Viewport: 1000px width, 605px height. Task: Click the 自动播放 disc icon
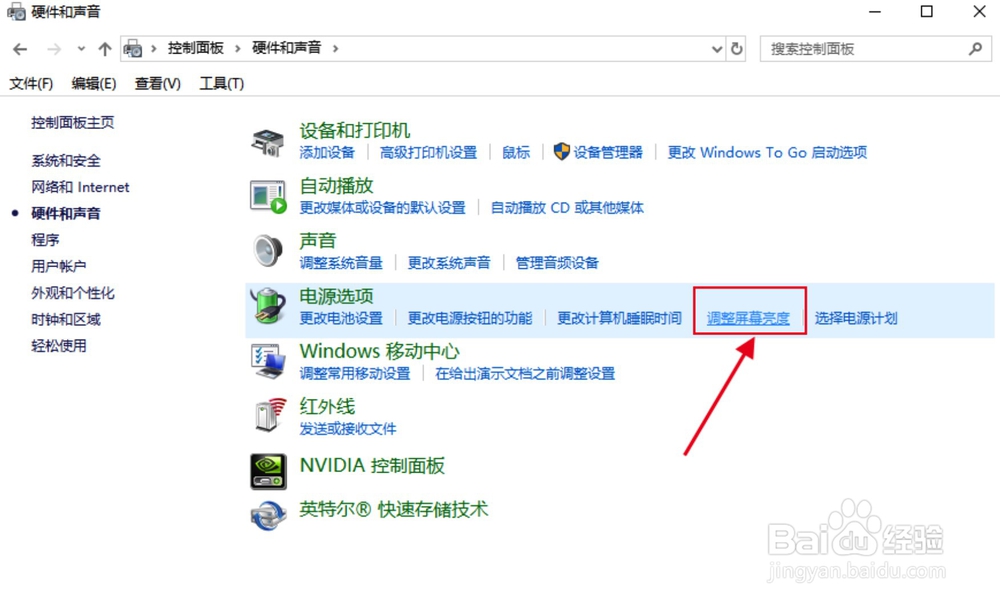(267, 195)
